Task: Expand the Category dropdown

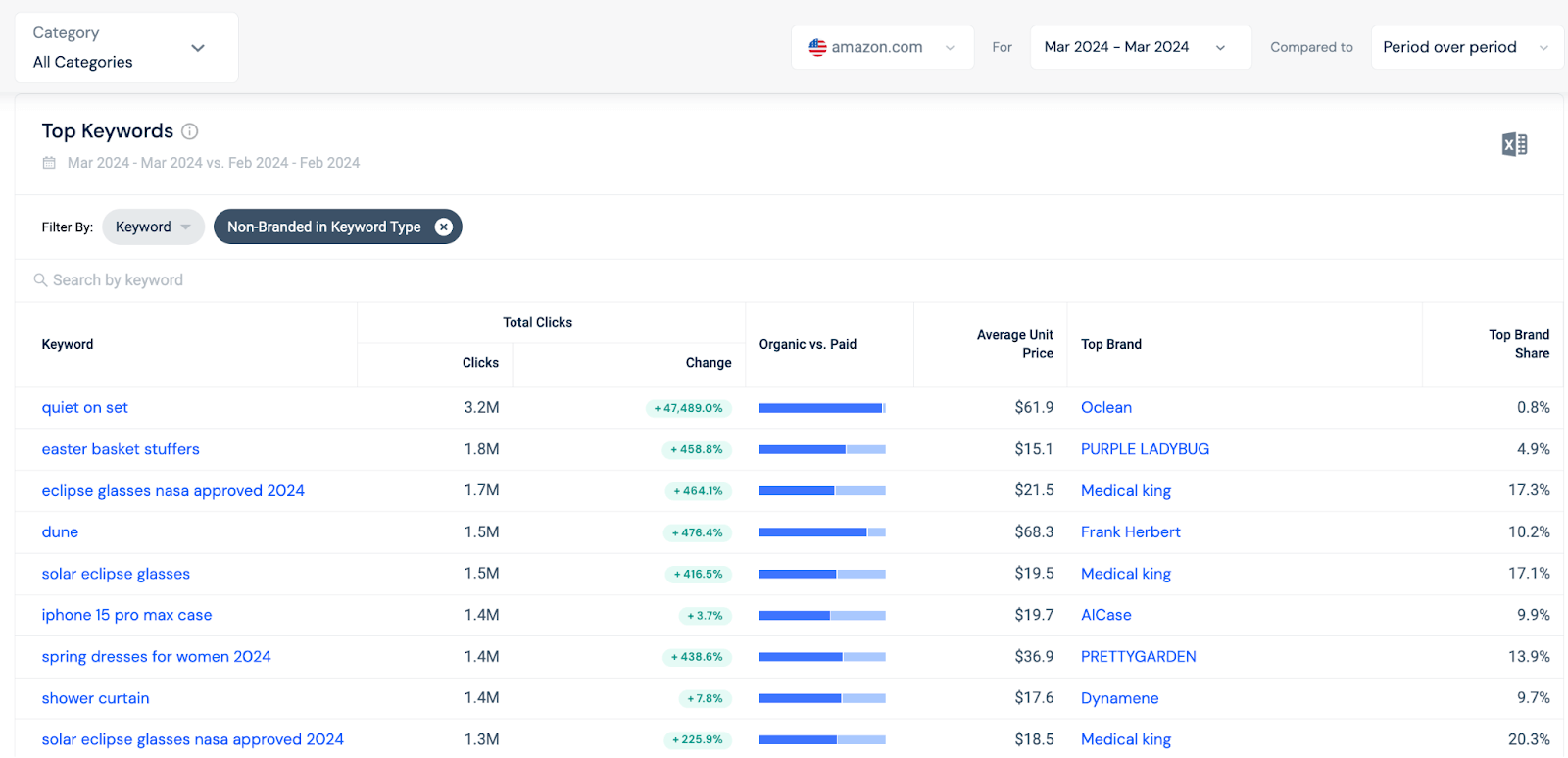Action: (126, 47)
